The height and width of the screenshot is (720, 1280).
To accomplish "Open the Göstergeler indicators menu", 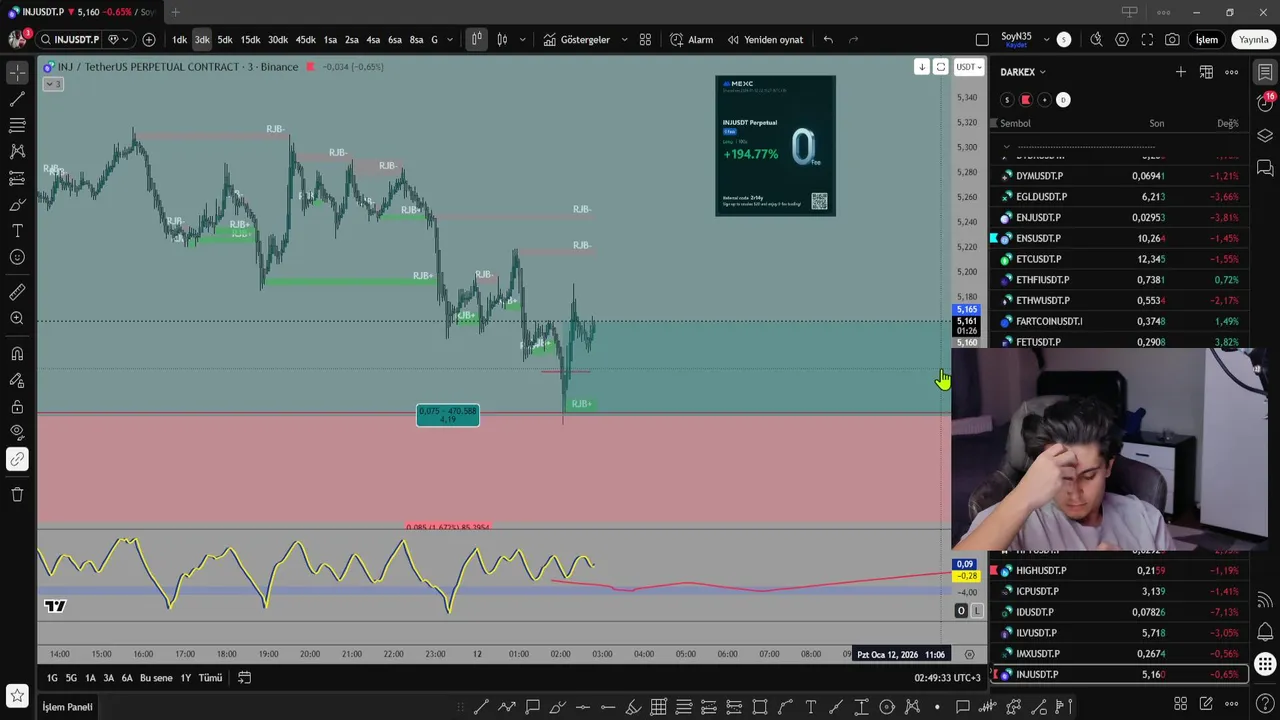I will pyautogui.click(x=577, y=40).
